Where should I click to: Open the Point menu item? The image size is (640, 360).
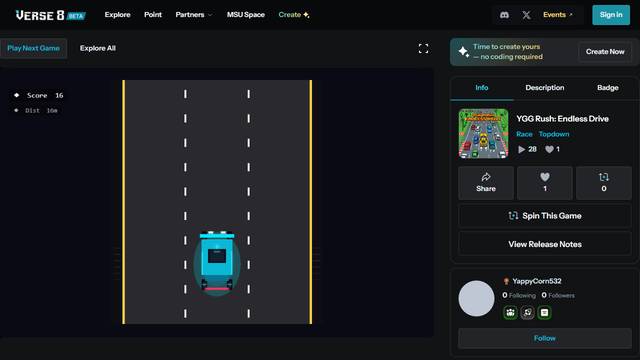point(153,15)
